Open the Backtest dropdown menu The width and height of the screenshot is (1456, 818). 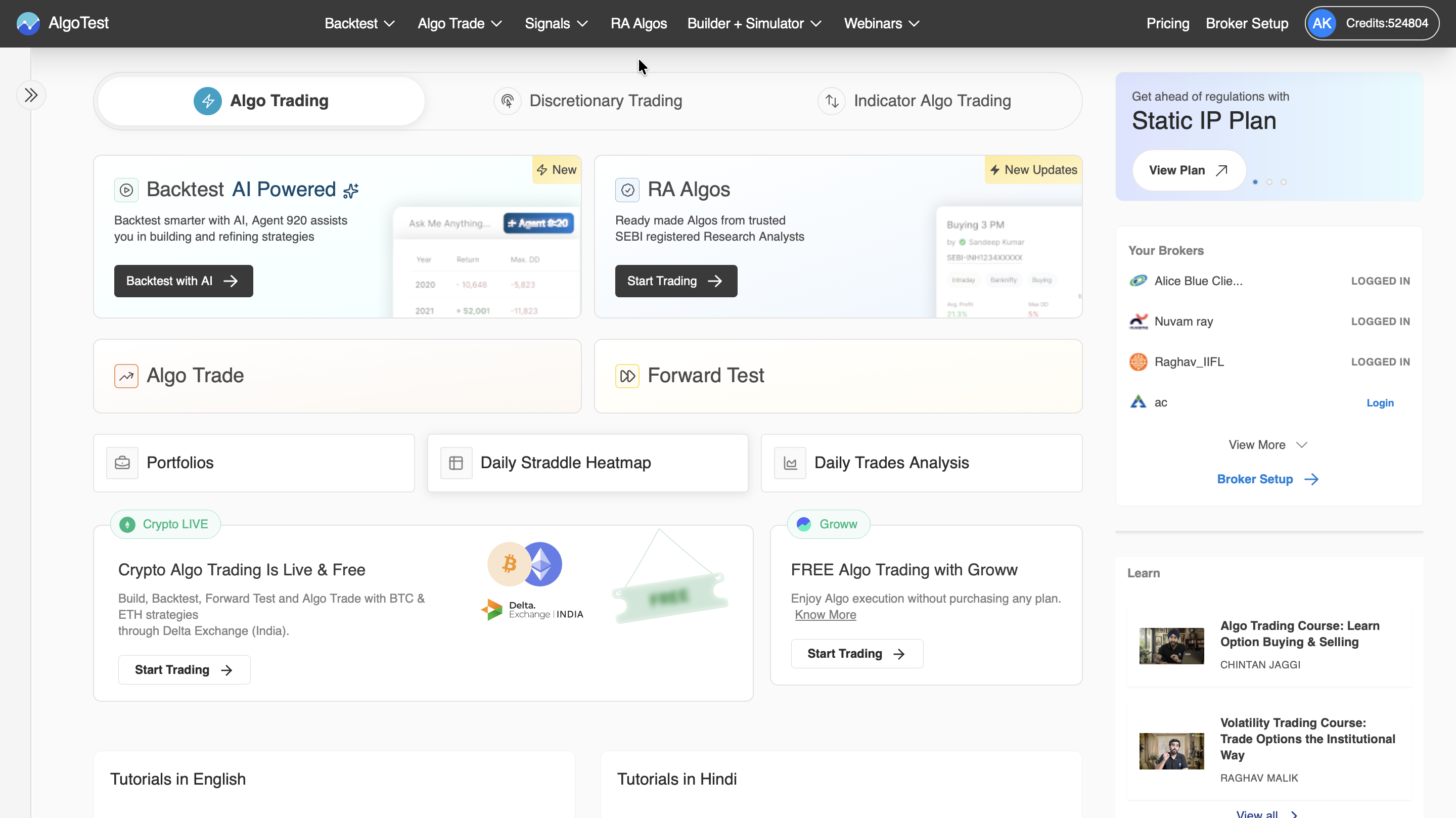click(x=359, y=23)
